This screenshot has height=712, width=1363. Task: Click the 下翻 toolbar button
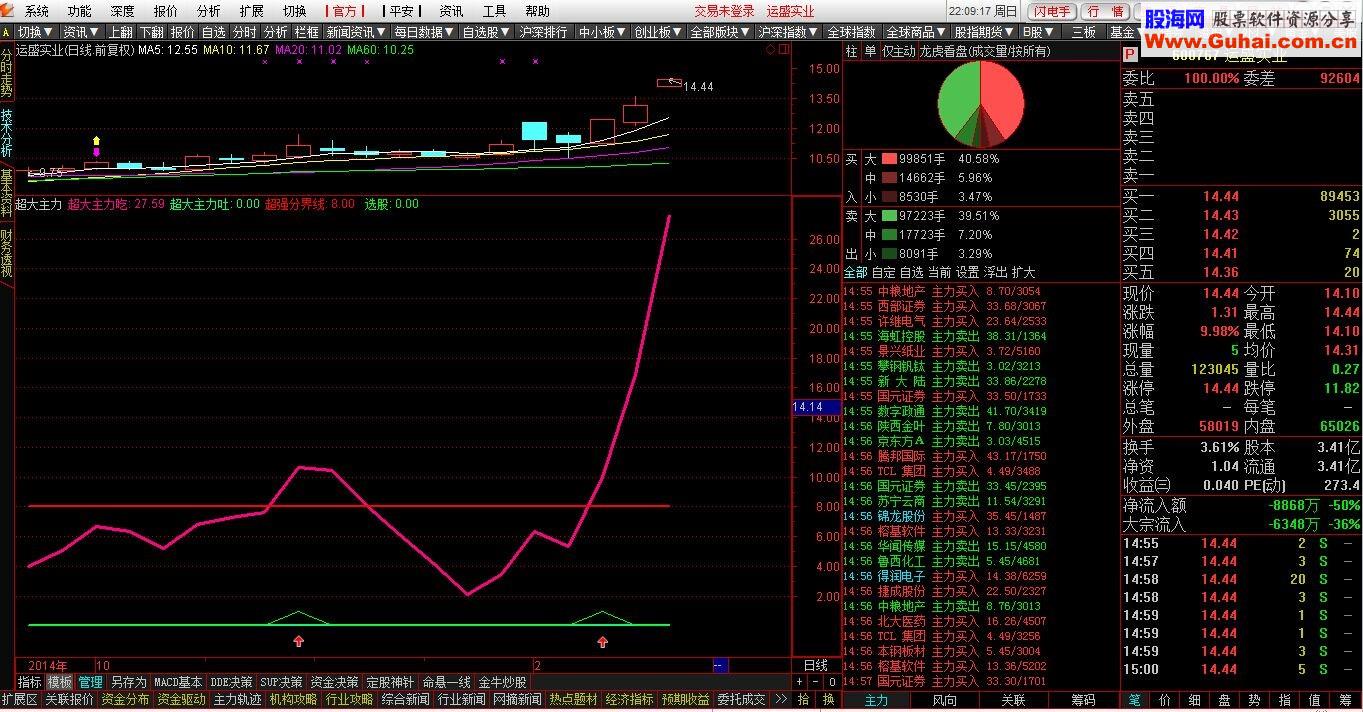(152, 32)
